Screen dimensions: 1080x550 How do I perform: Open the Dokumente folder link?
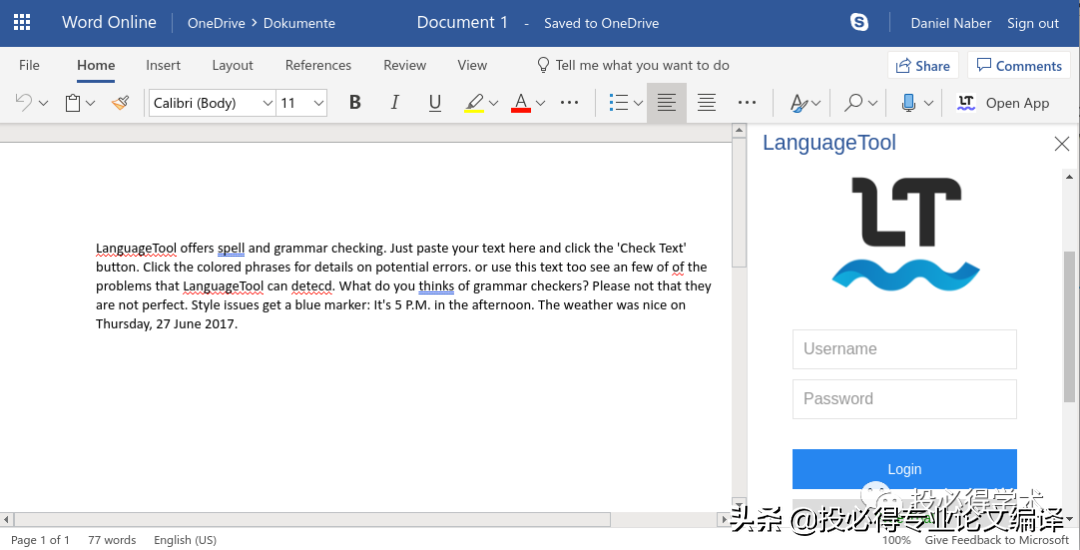click(300, 23)
